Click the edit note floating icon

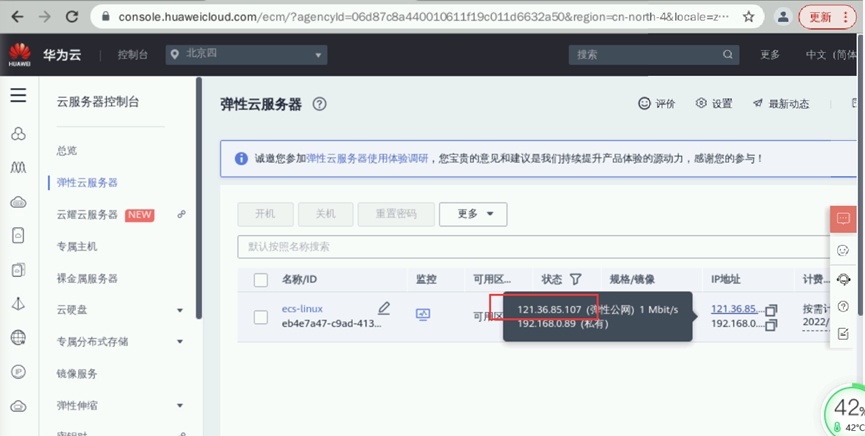843,333
